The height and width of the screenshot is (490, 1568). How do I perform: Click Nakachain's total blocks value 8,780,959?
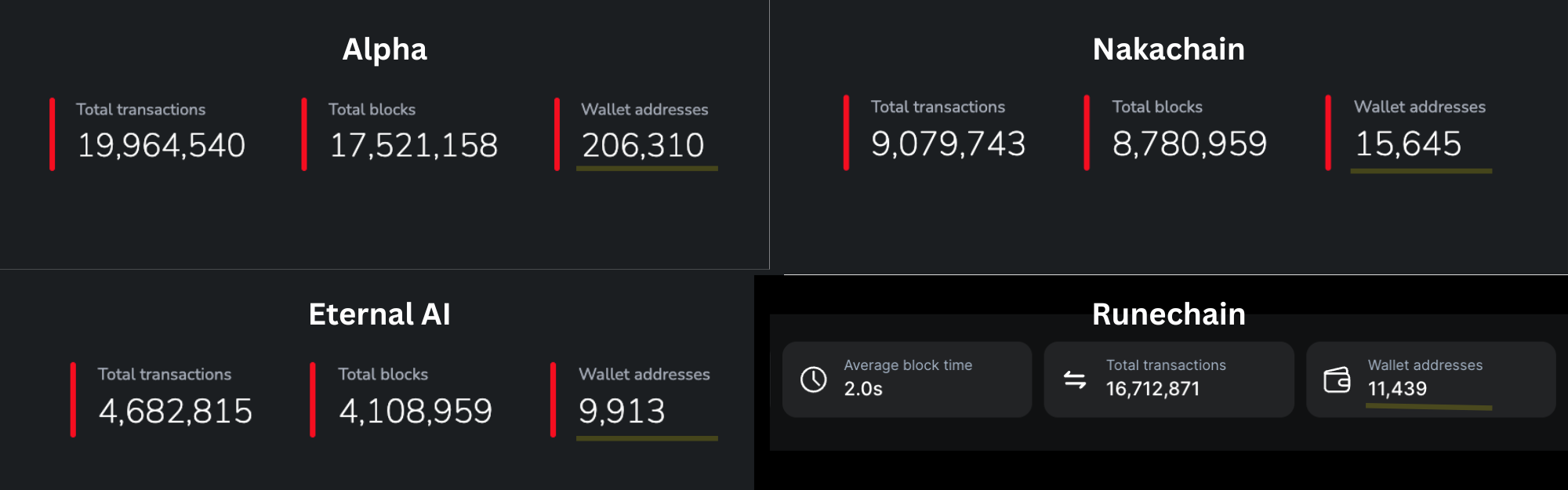click(1189, 143)
